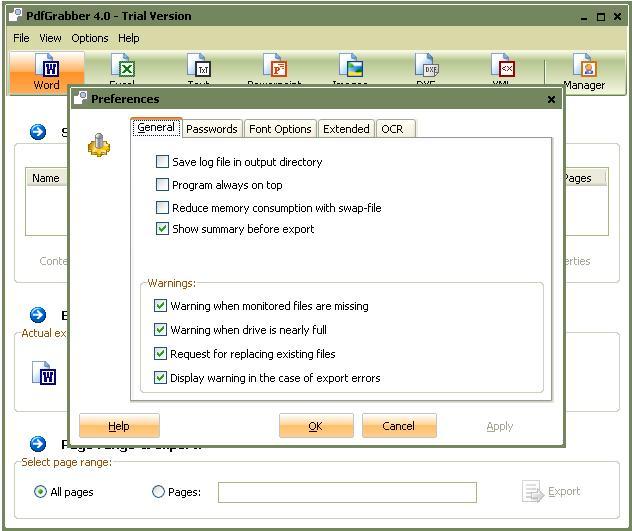Open the Help menu
632x531 pixels.
[129, 38]
